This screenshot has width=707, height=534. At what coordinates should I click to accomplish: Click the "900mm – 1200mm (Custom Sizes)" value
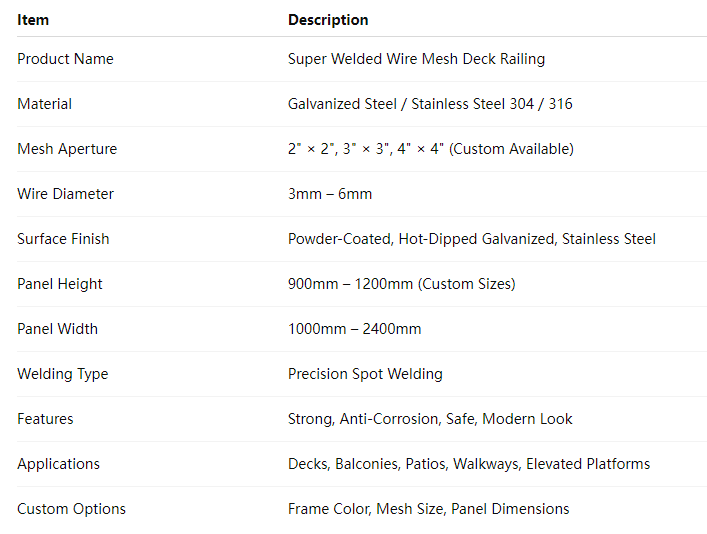coord(401,284)
